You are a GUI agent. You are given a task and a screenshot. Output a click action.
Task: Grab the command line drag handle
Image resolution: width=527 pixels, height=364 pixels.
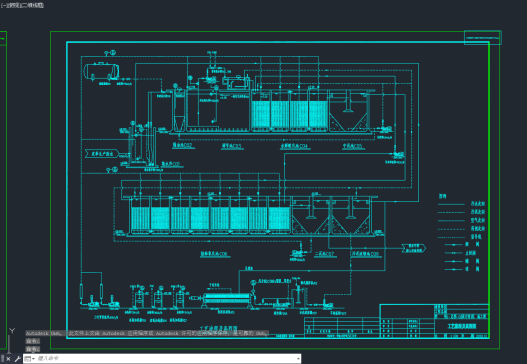point(2,359)
